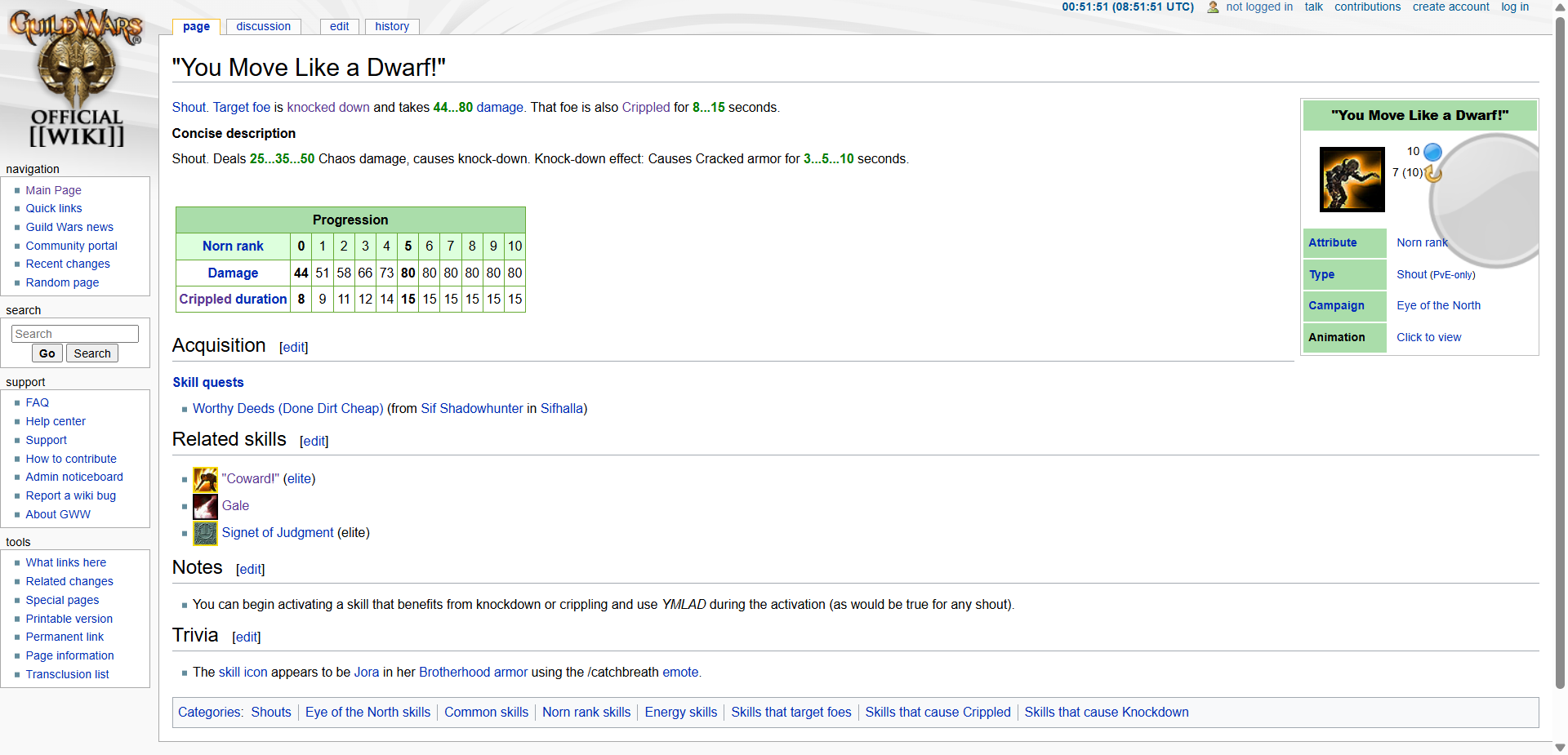Open the Worthy Deeds (Done Dirt Cheap) quest link

(287, 408)
